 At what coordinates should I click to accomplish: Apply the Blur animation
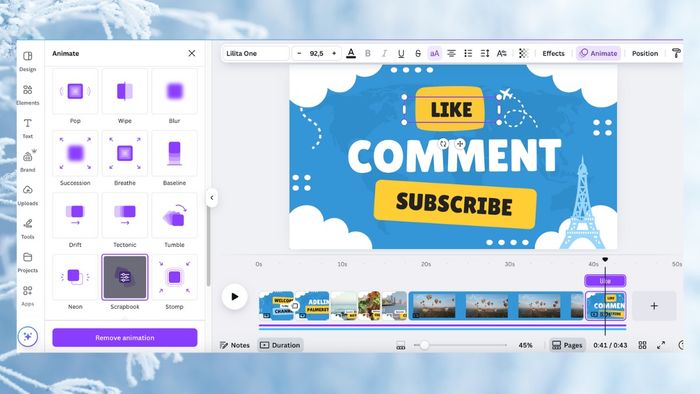tap(175, 91)
